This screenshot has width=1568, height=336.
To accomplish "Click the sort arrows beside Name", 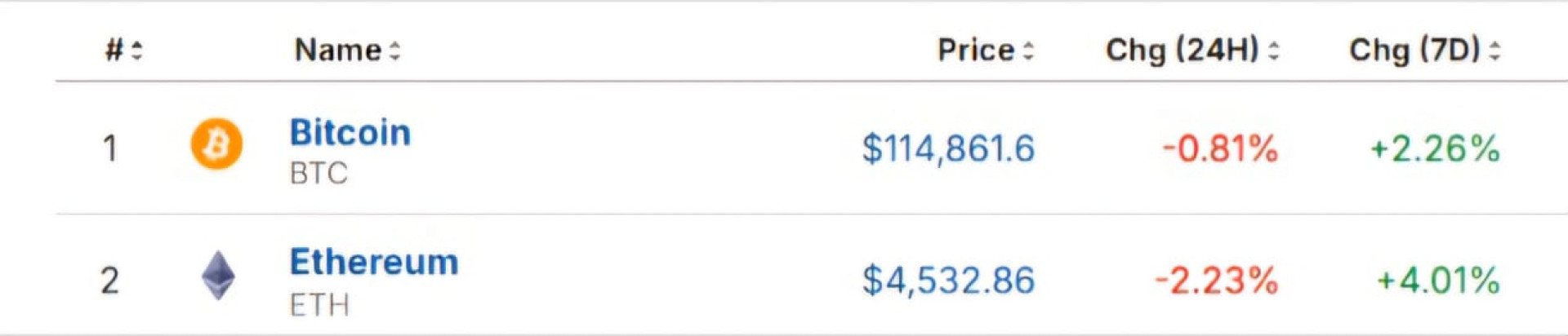I will click(x=395, y=51).
